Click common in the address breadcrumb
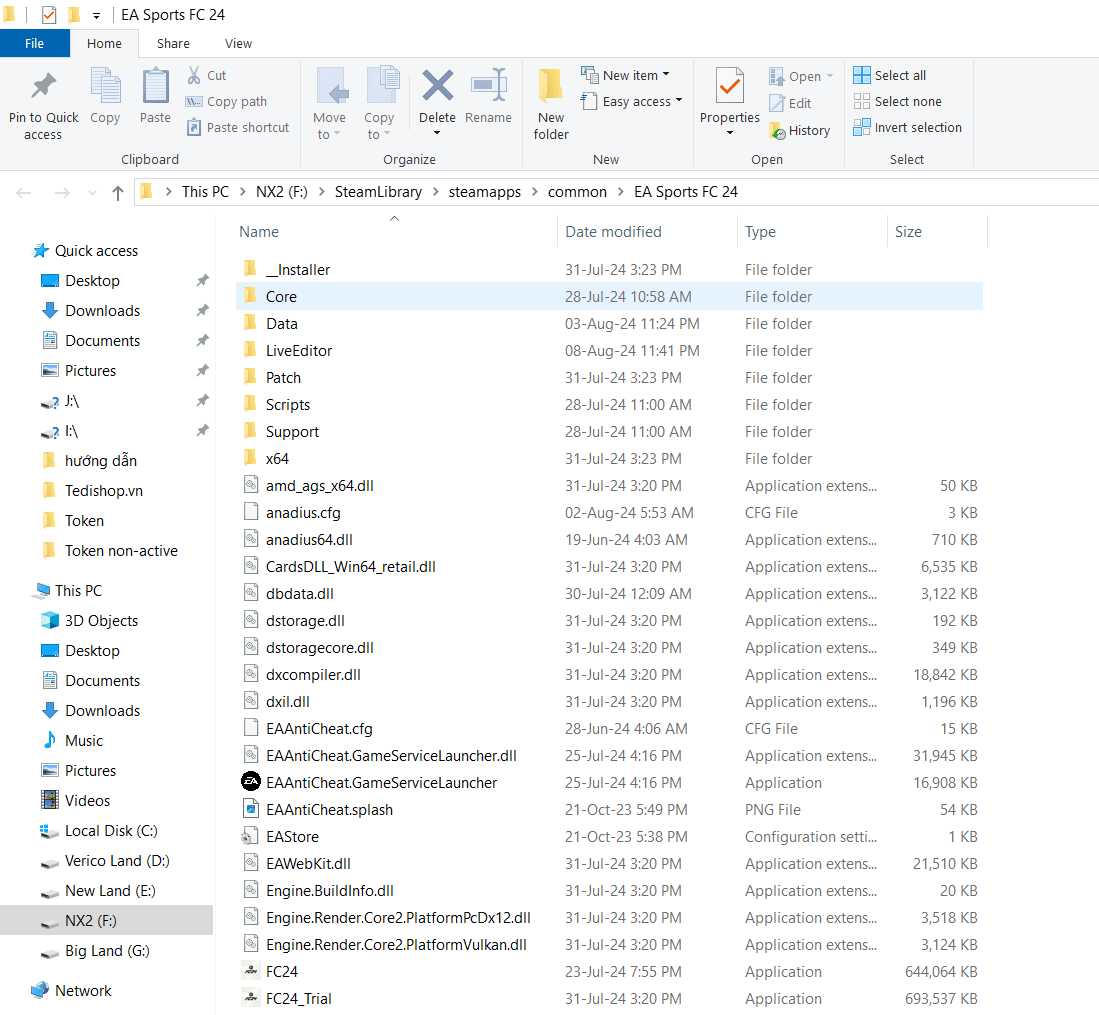Viewport: 1099px width, 1015px height. point(578,192)
